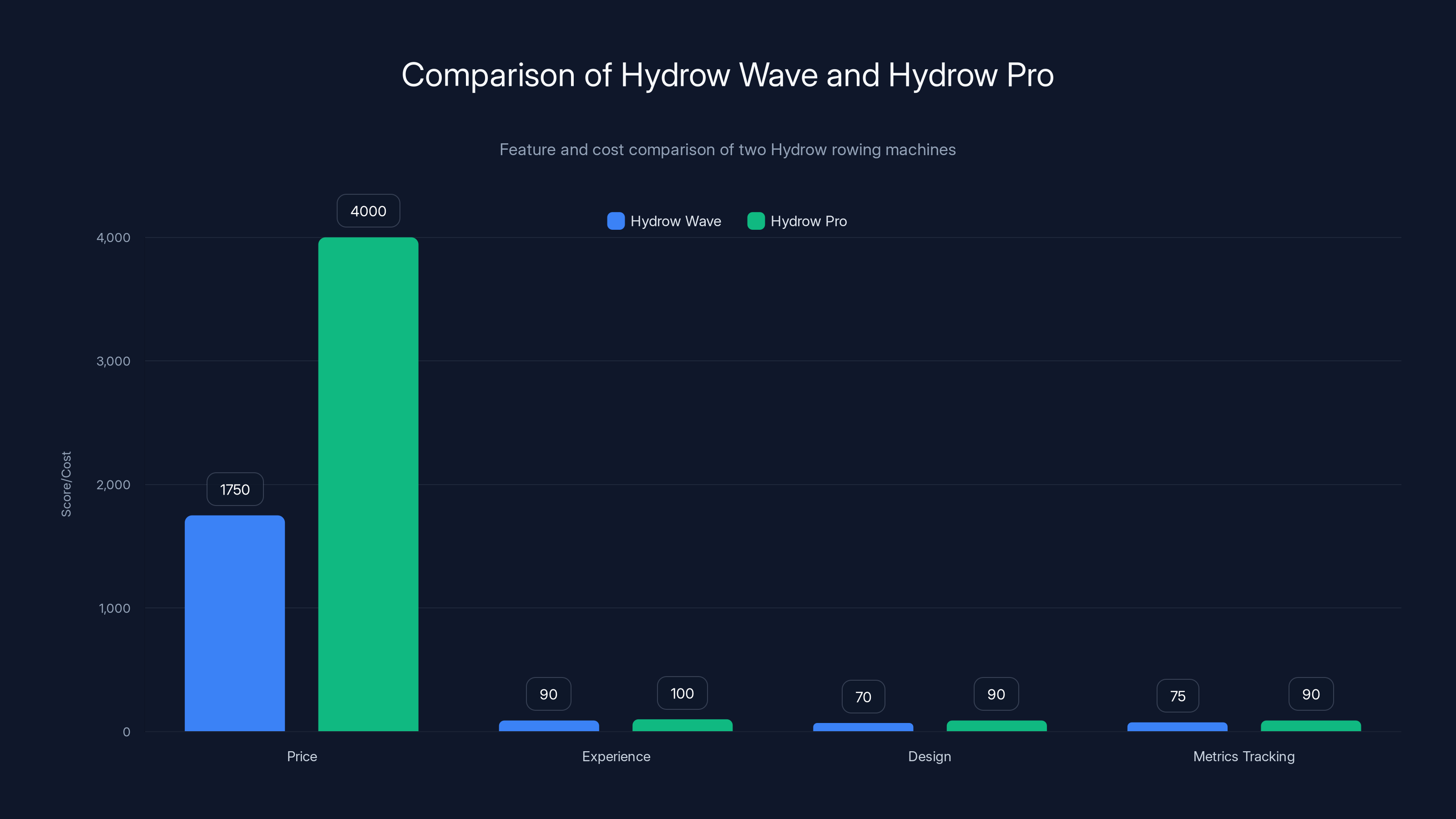This screenshot has height=819, width=1456.
Task: Click the 90 label above Design green bar
Action: pyautogui.click(x=996, y=693)
